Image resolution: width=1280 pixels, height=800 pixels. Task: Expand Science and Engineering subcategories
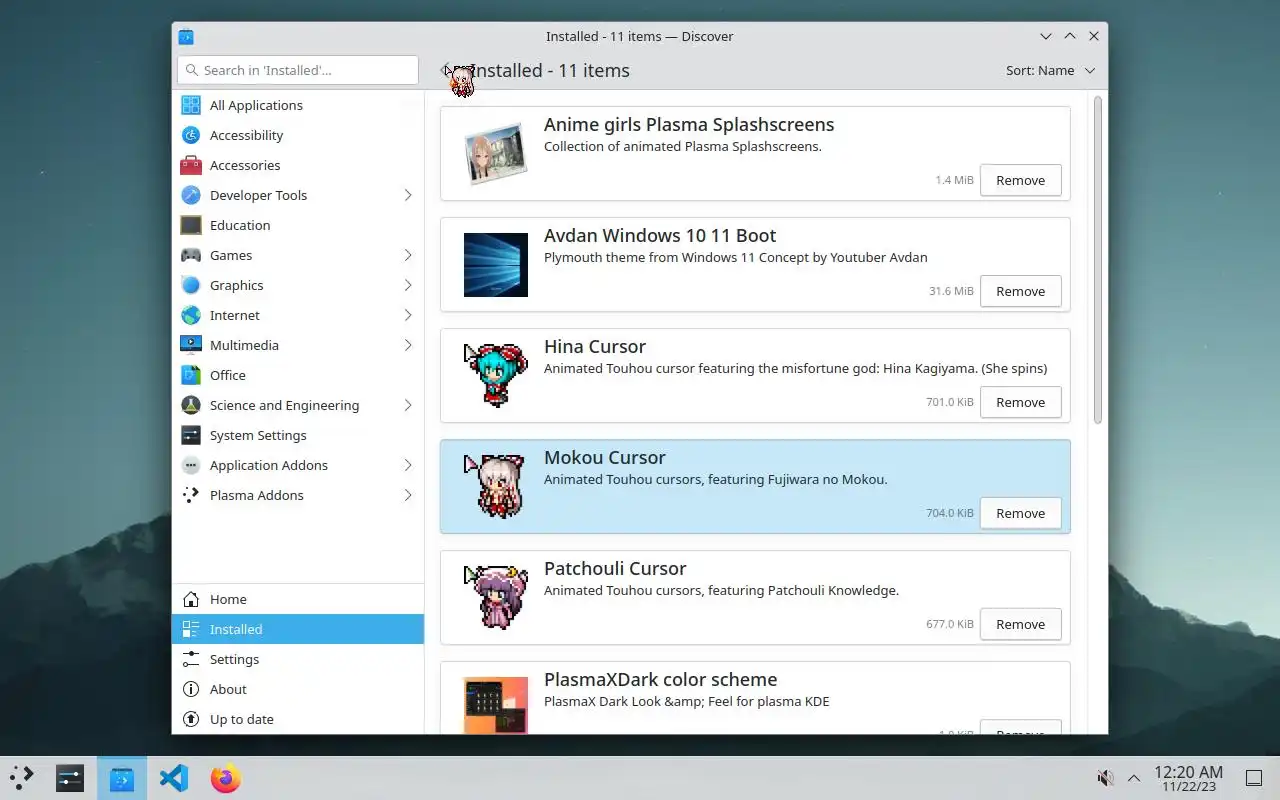[408, 405]
